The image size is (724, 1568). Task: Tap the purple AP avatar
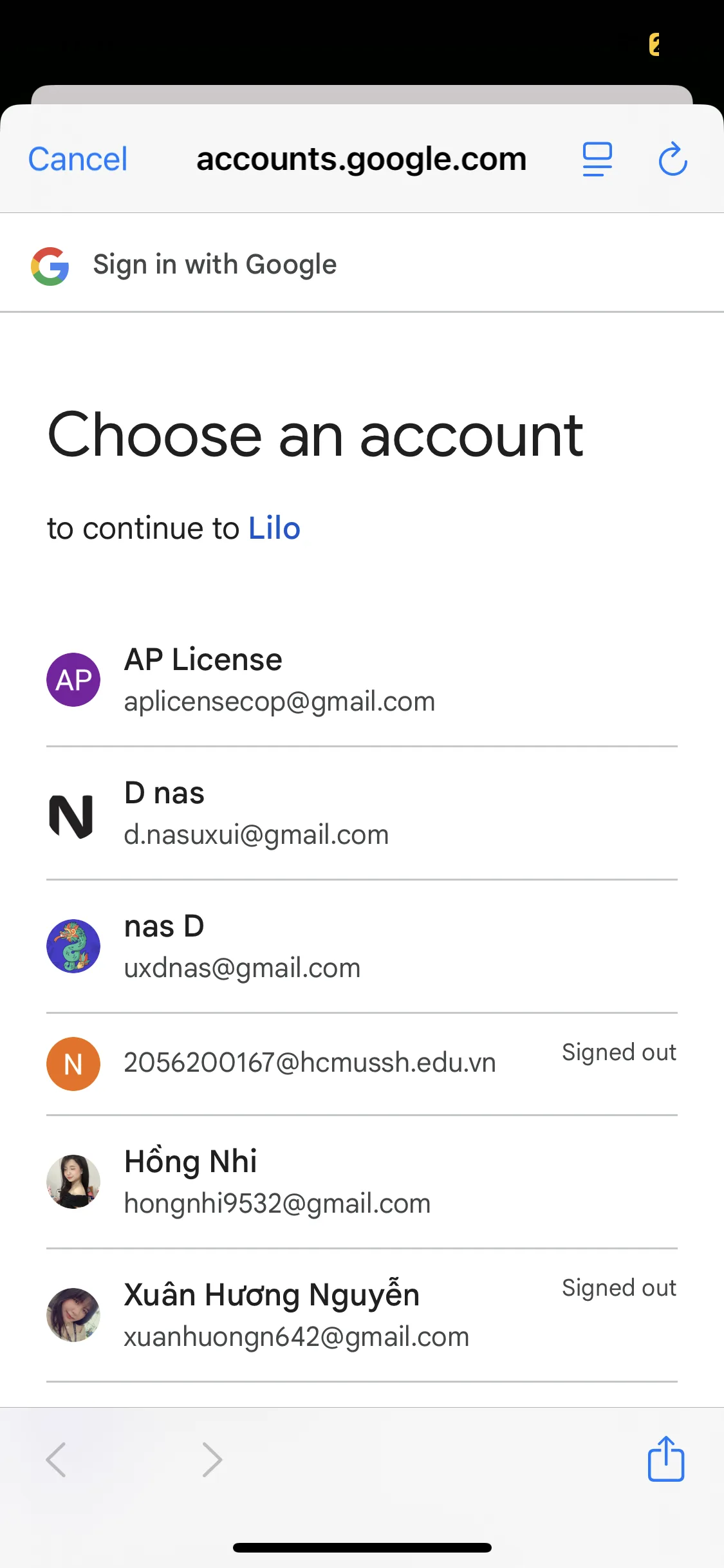tap(73, 680)
